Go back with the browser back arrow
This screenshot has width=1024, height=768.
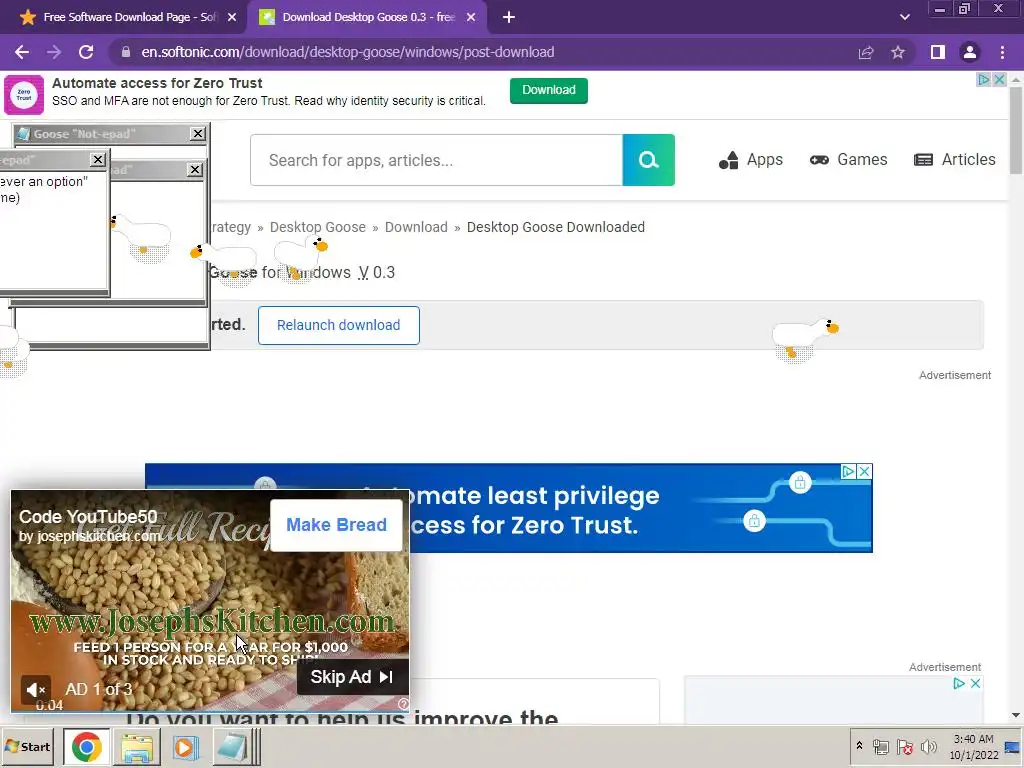[x=22, y=52]
